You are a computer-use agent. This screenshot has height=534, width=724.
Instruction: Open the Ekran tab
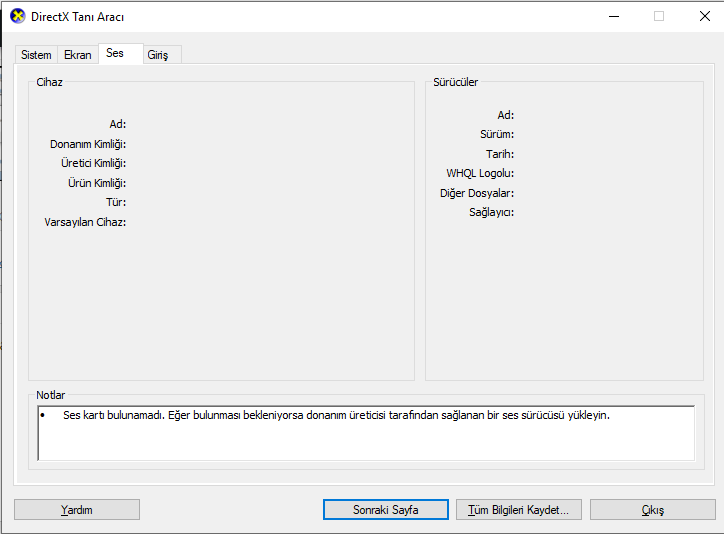(x=78, y=55)
